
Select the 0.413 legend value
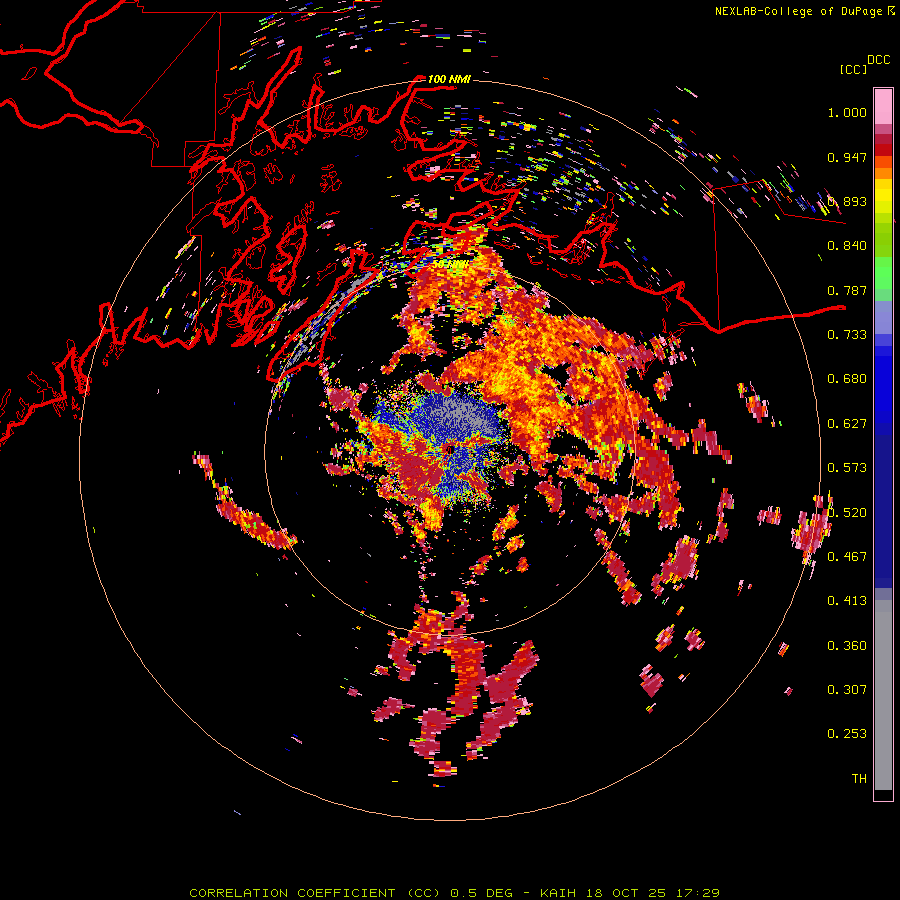(x=847, y=601)
